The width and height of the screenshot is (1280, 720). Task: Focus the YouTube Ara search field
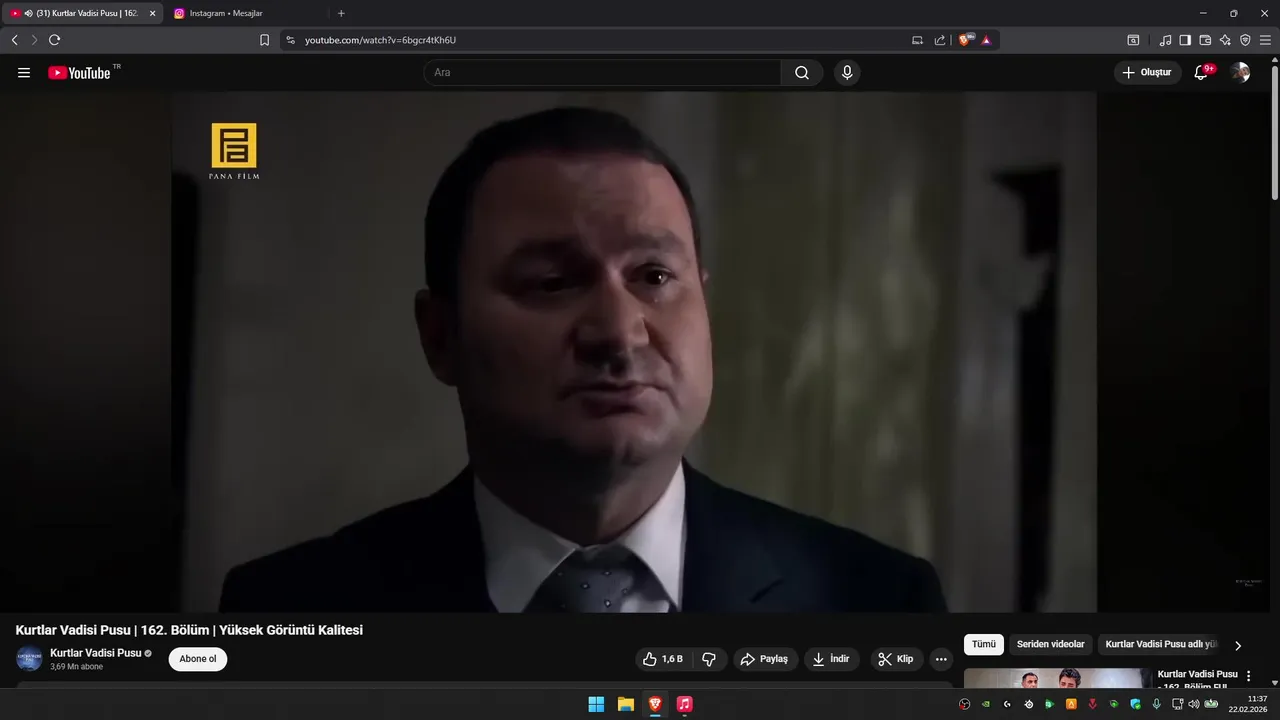click(x=603, y=73)
